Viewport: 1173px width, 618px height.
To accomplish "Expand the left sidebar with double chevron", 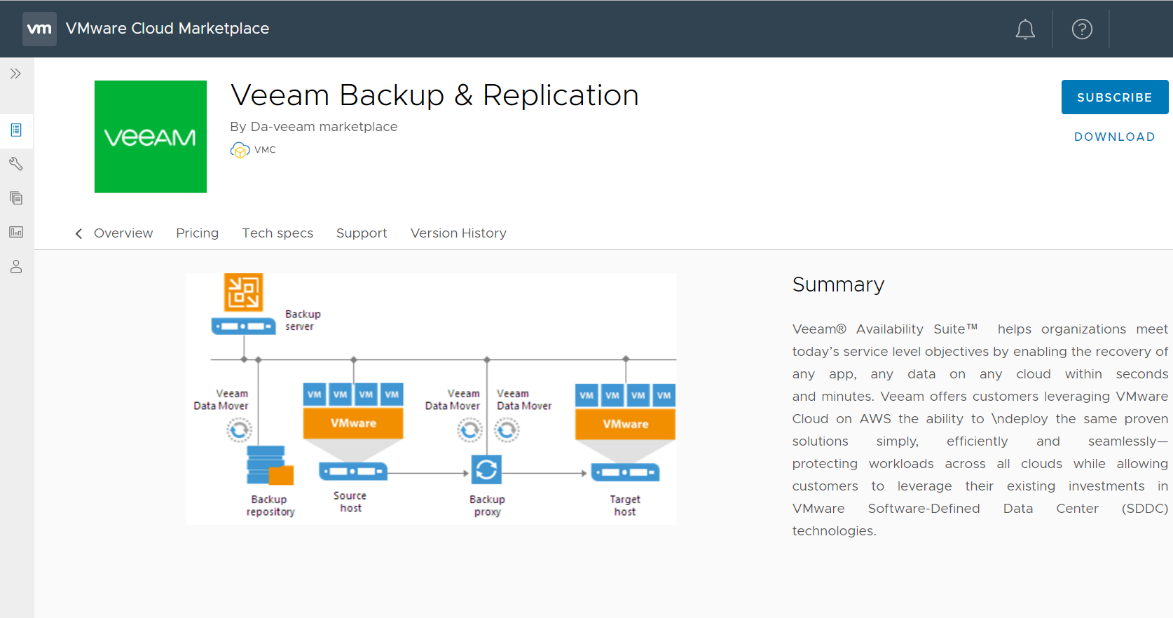I will [16, 73].
